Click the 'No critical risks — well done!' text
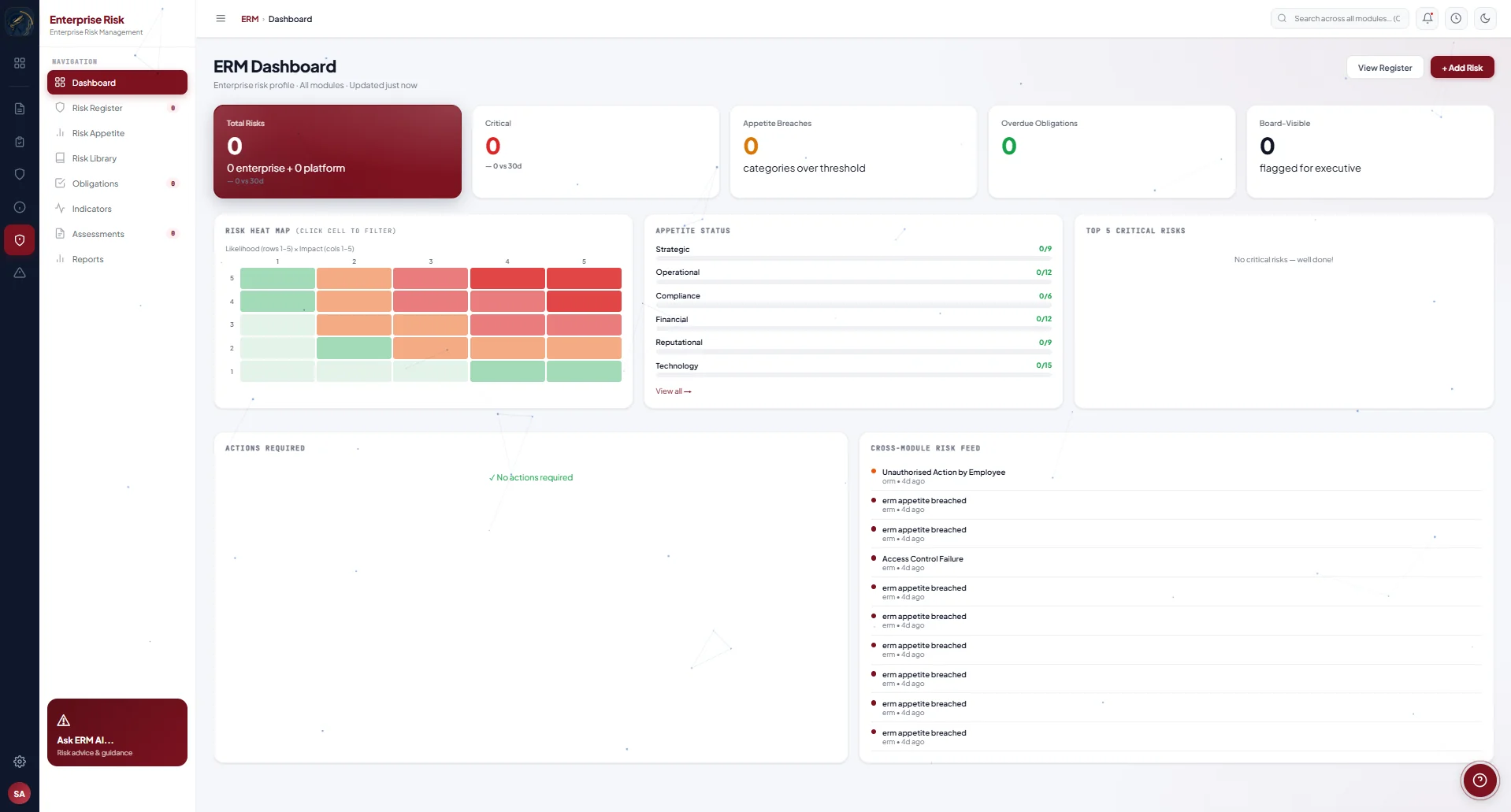The height and width of the screenshot is (812, 1511). (x=1283, y=260)
